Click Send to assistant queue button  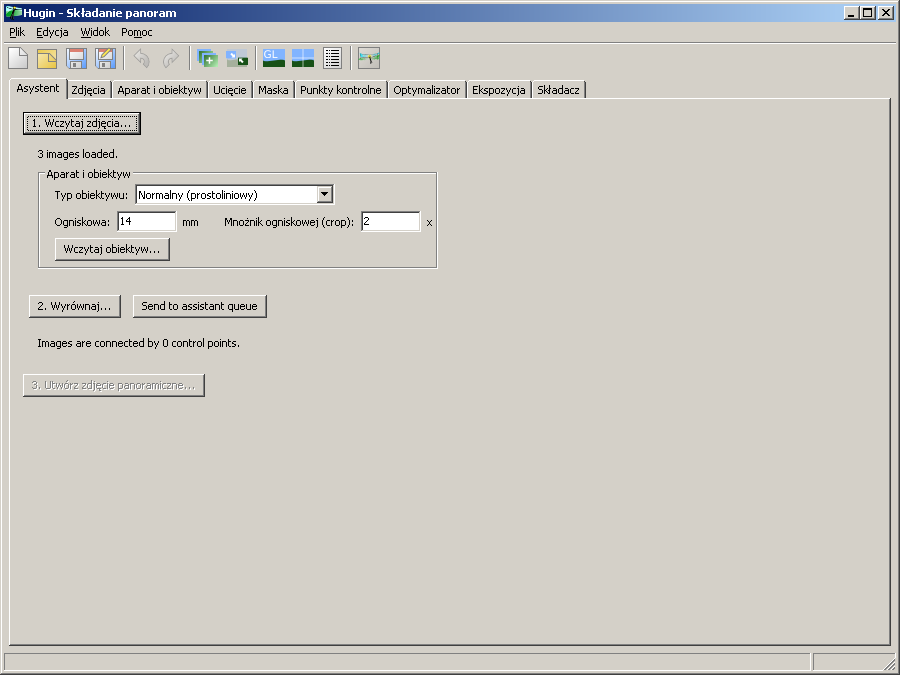200,306
